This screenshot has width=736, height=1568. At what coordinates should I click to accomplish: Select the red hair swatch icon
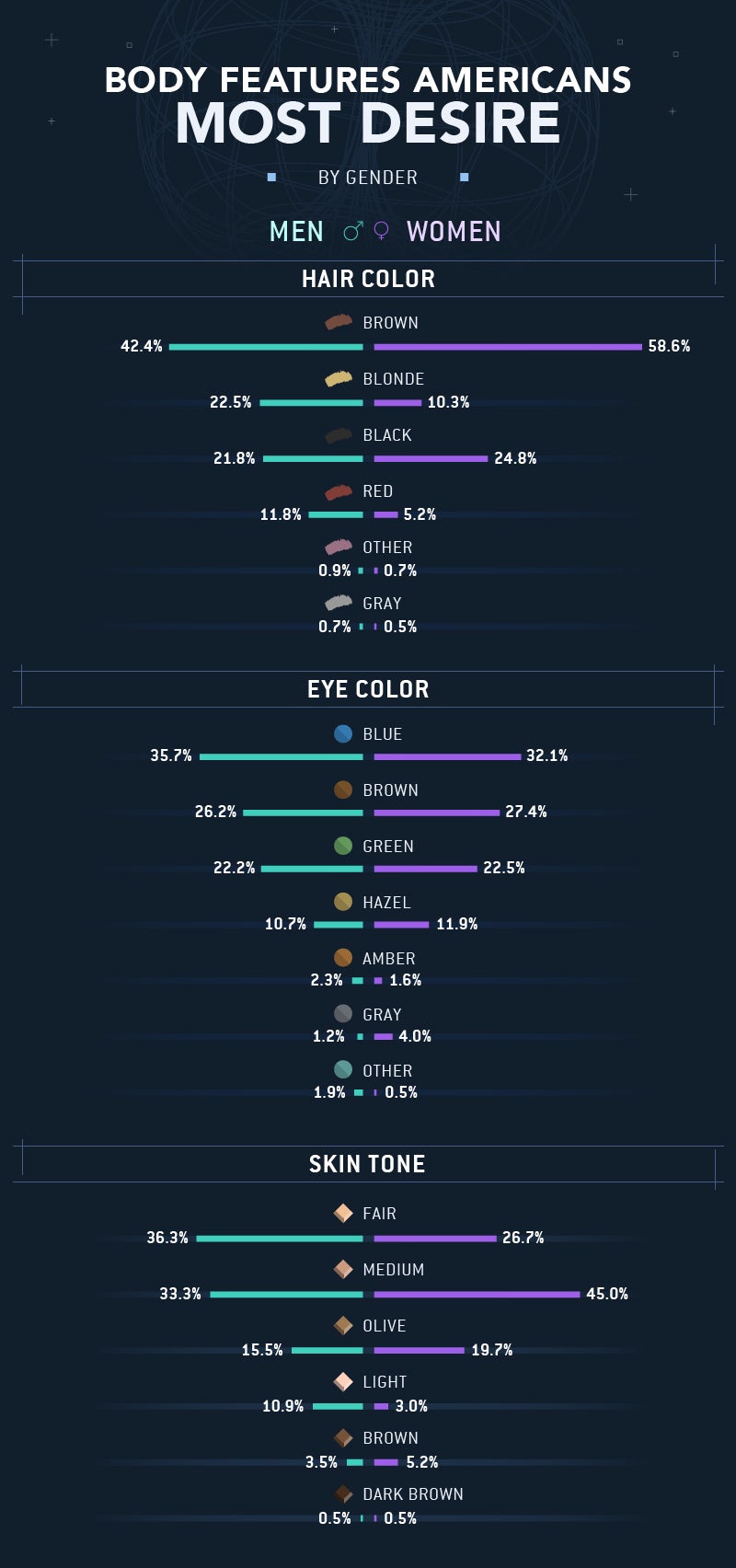point(339,490)
